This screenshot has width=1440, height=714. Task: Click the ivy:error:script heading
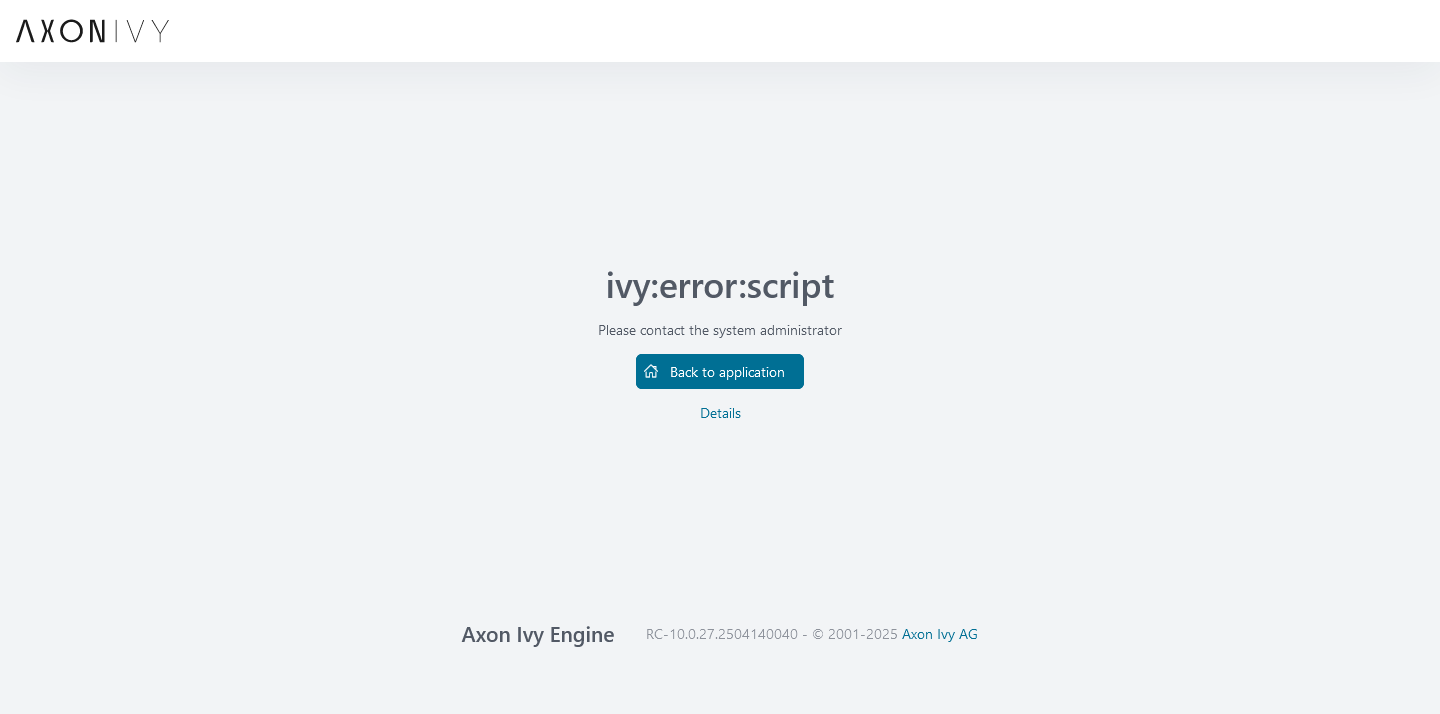(719, 286)
